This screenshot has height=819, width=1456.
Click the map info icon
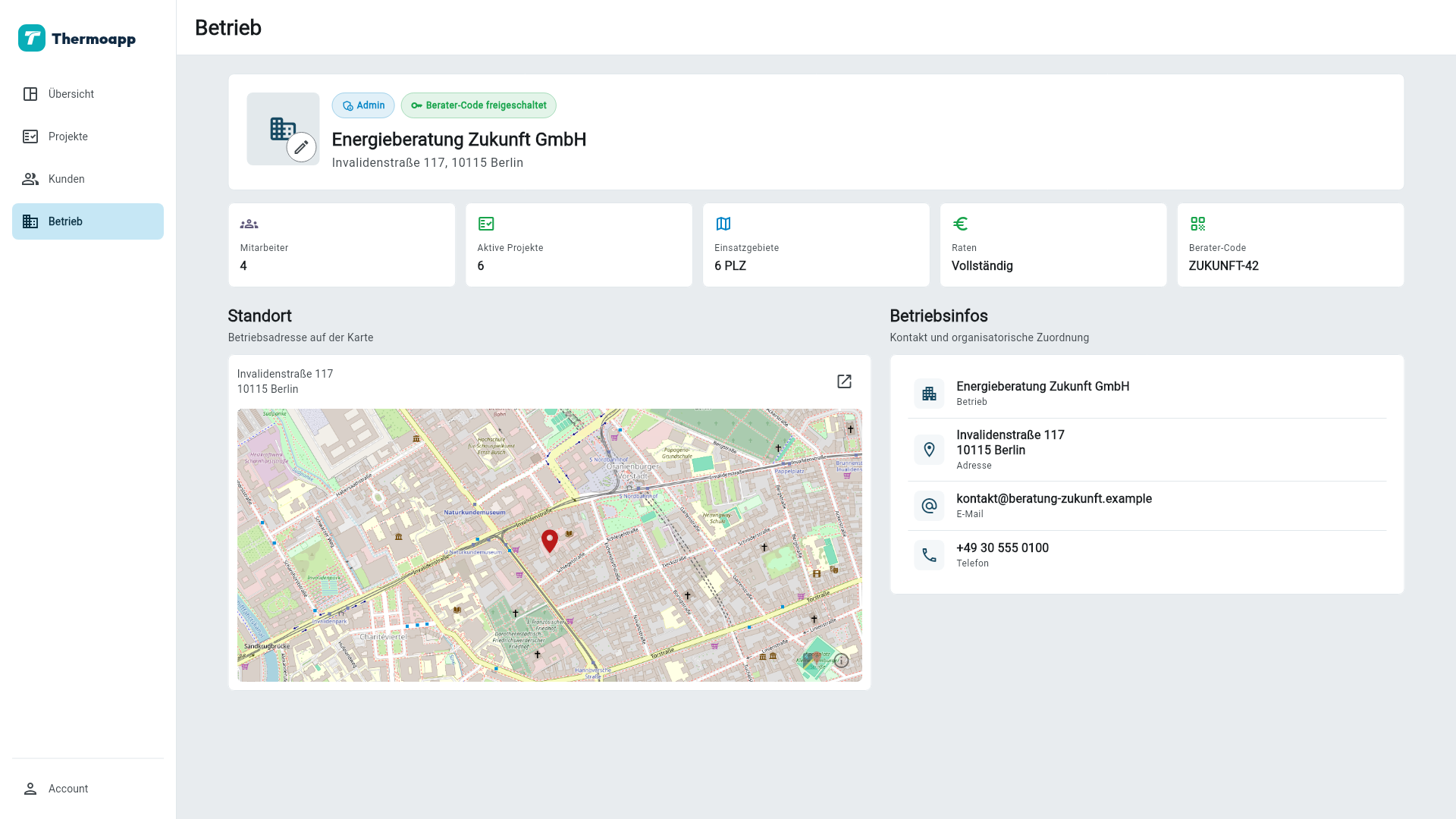(841, 661)
